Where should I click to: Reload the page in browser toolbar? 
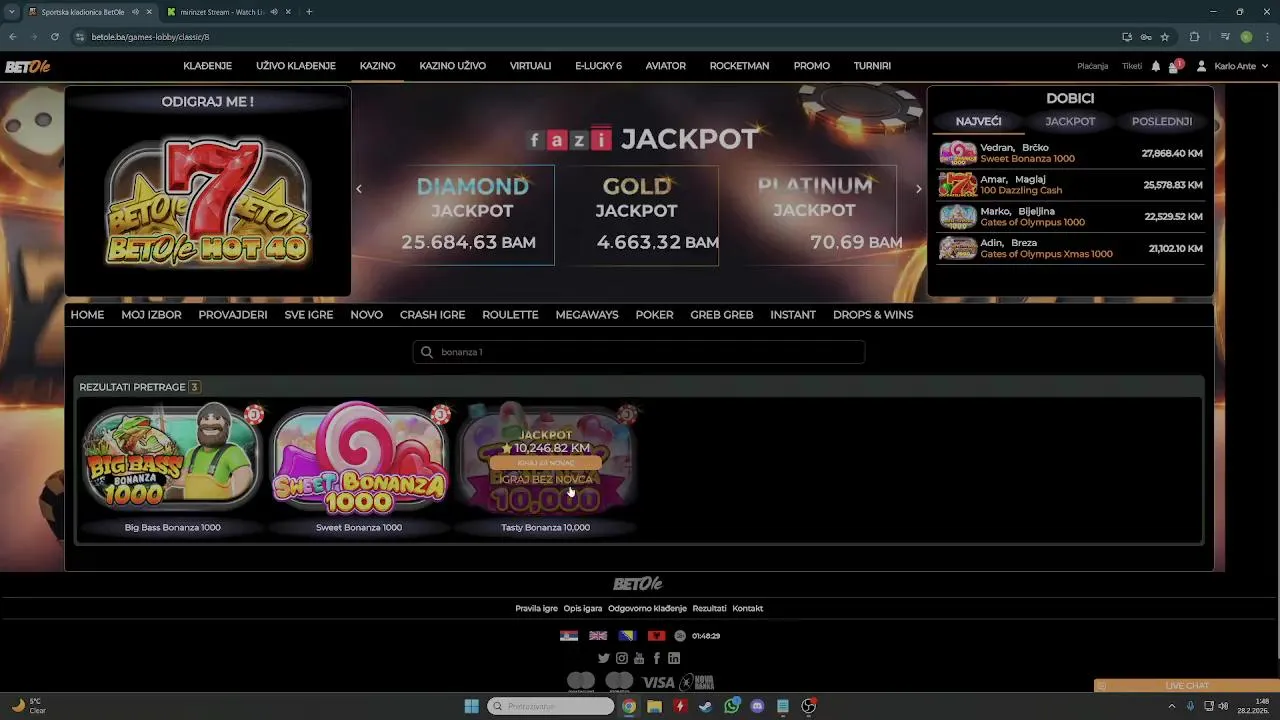coord(54,37)
